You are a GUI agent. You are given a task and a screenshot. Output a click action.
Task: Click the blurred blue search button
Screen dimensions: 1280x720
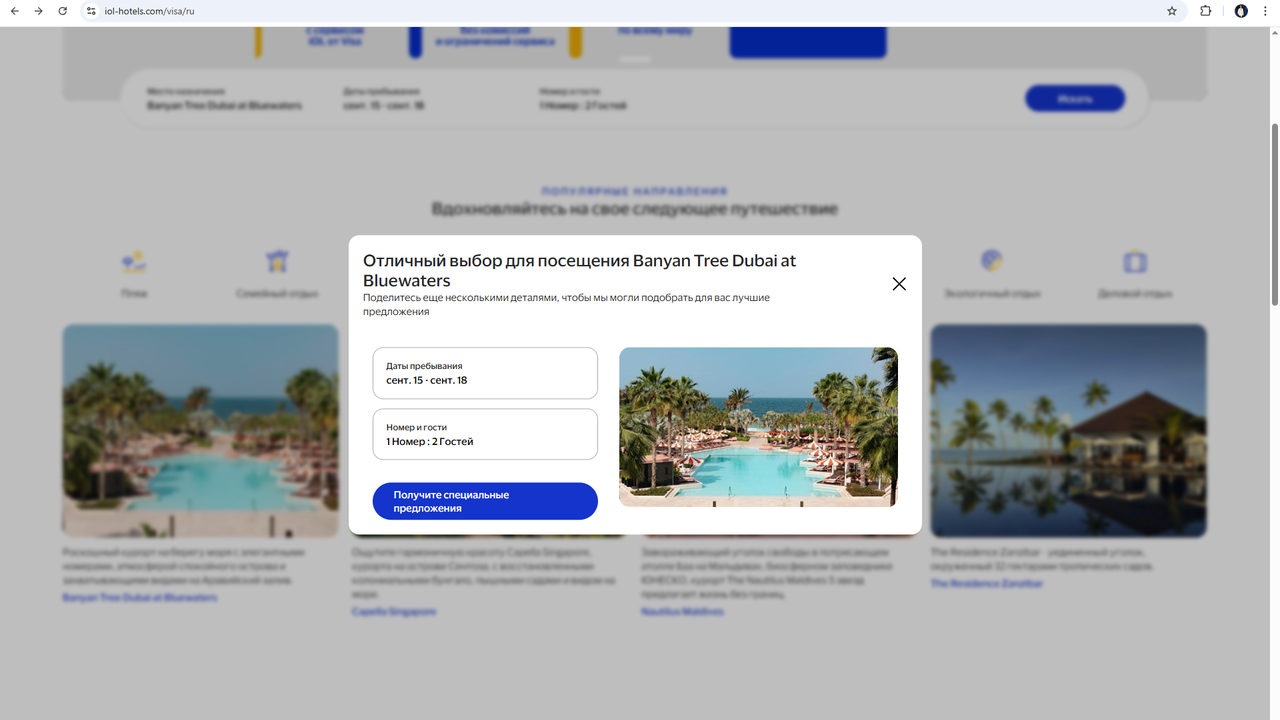[x=1075, y=98]
